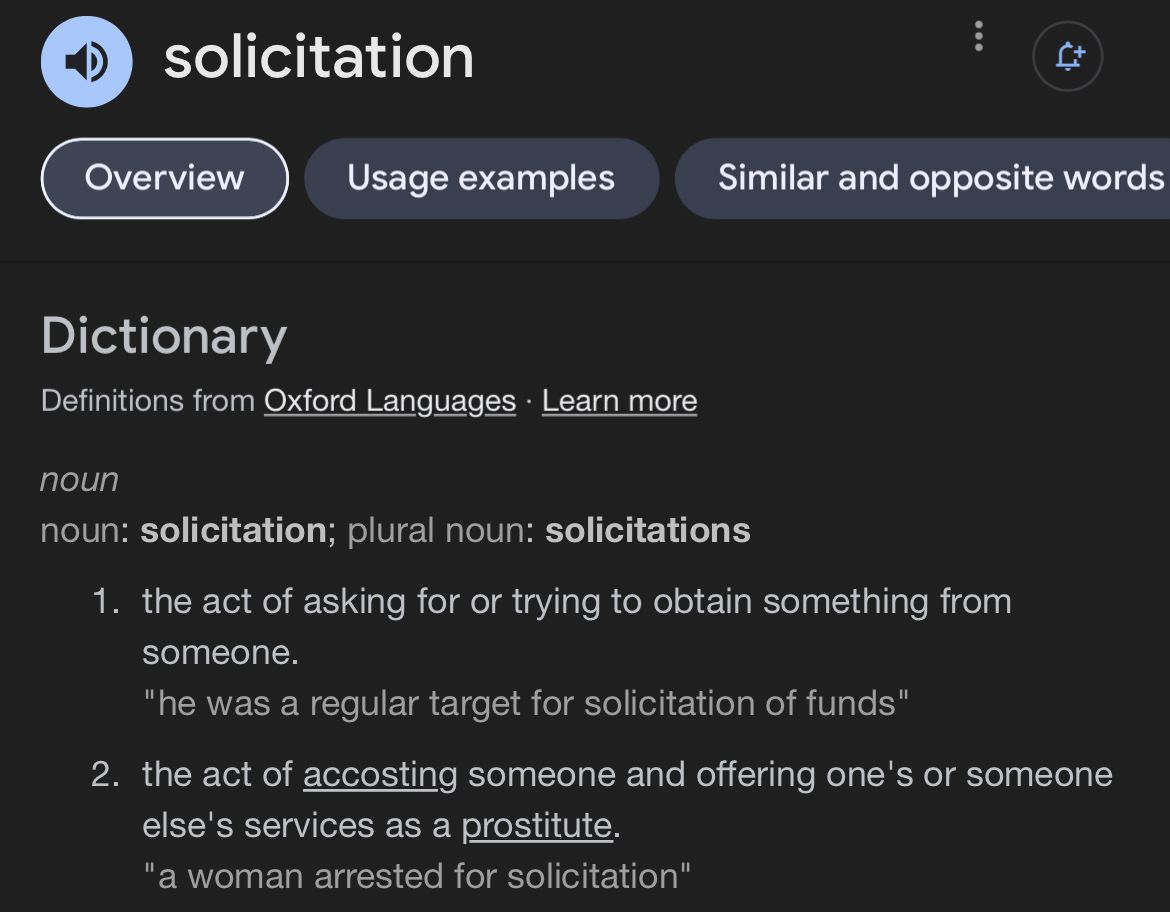Open the Oxford Languages link
The image size is (1170, 912).
[390, 401]
